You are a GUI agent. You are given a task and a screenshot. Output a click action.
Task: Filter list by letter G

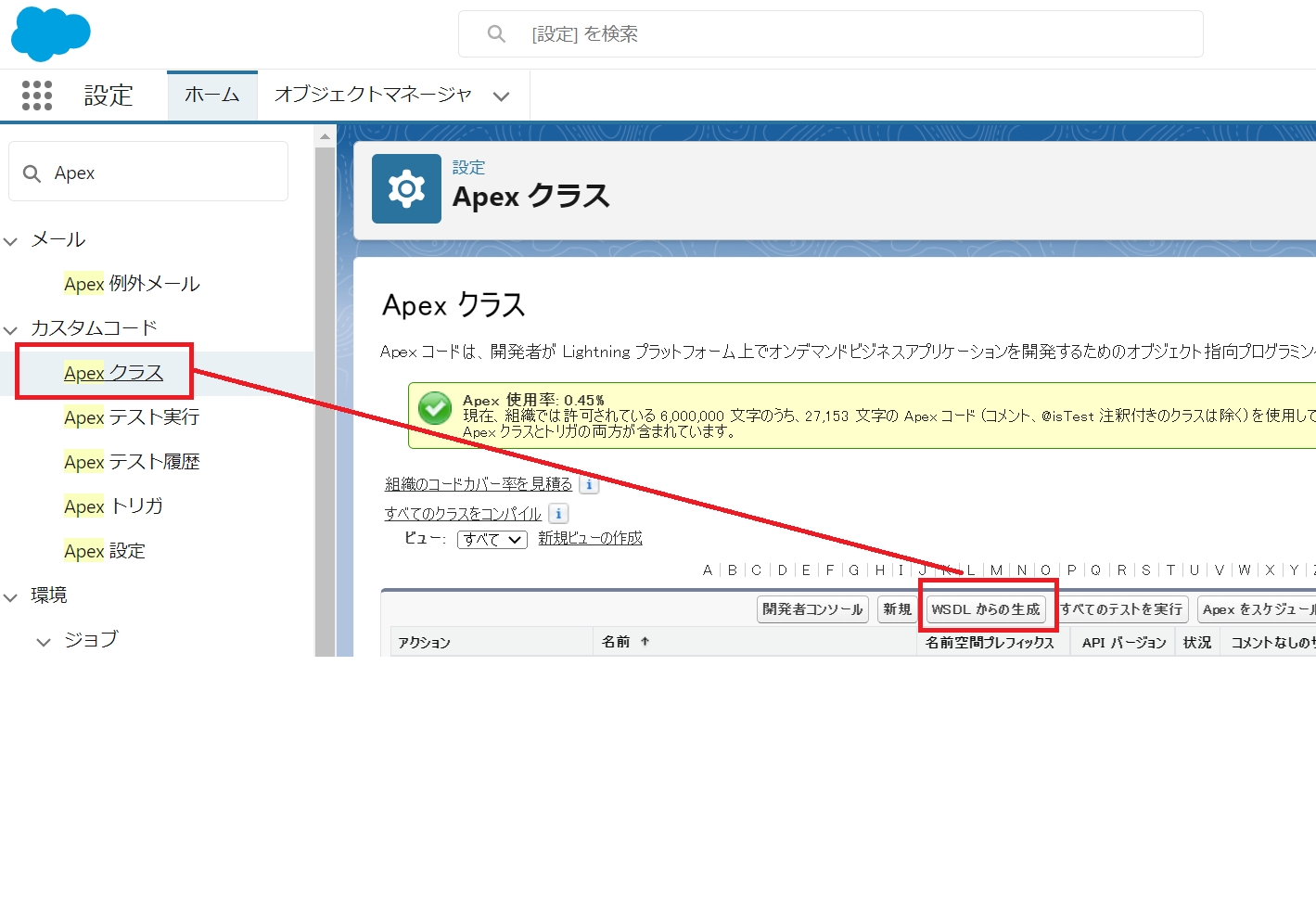click(x=854, y=570)
